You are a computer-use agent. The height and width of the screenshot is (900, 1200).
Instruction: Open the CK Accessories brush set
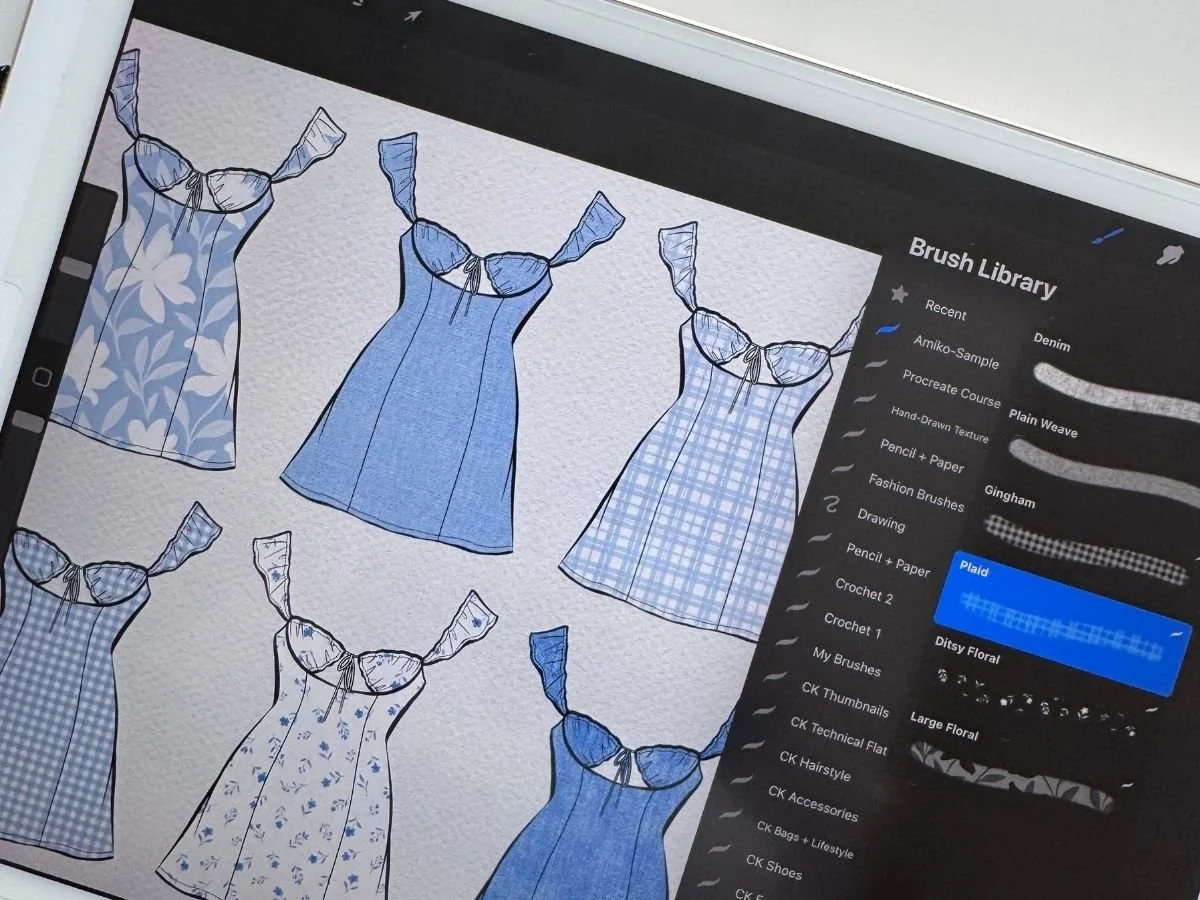click(x=812, y=802)
